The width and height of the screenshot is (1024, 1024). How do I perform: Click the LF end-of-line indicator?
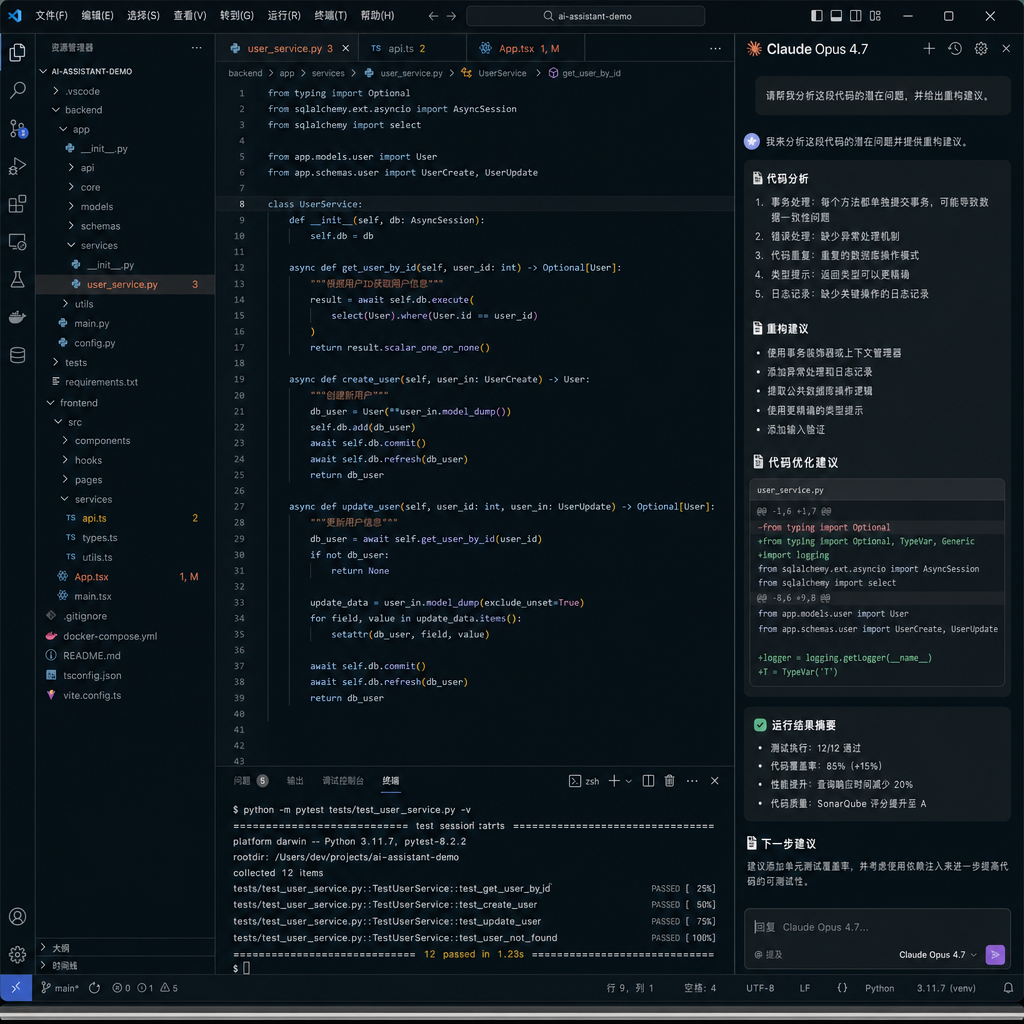click(x=805, y=988)
